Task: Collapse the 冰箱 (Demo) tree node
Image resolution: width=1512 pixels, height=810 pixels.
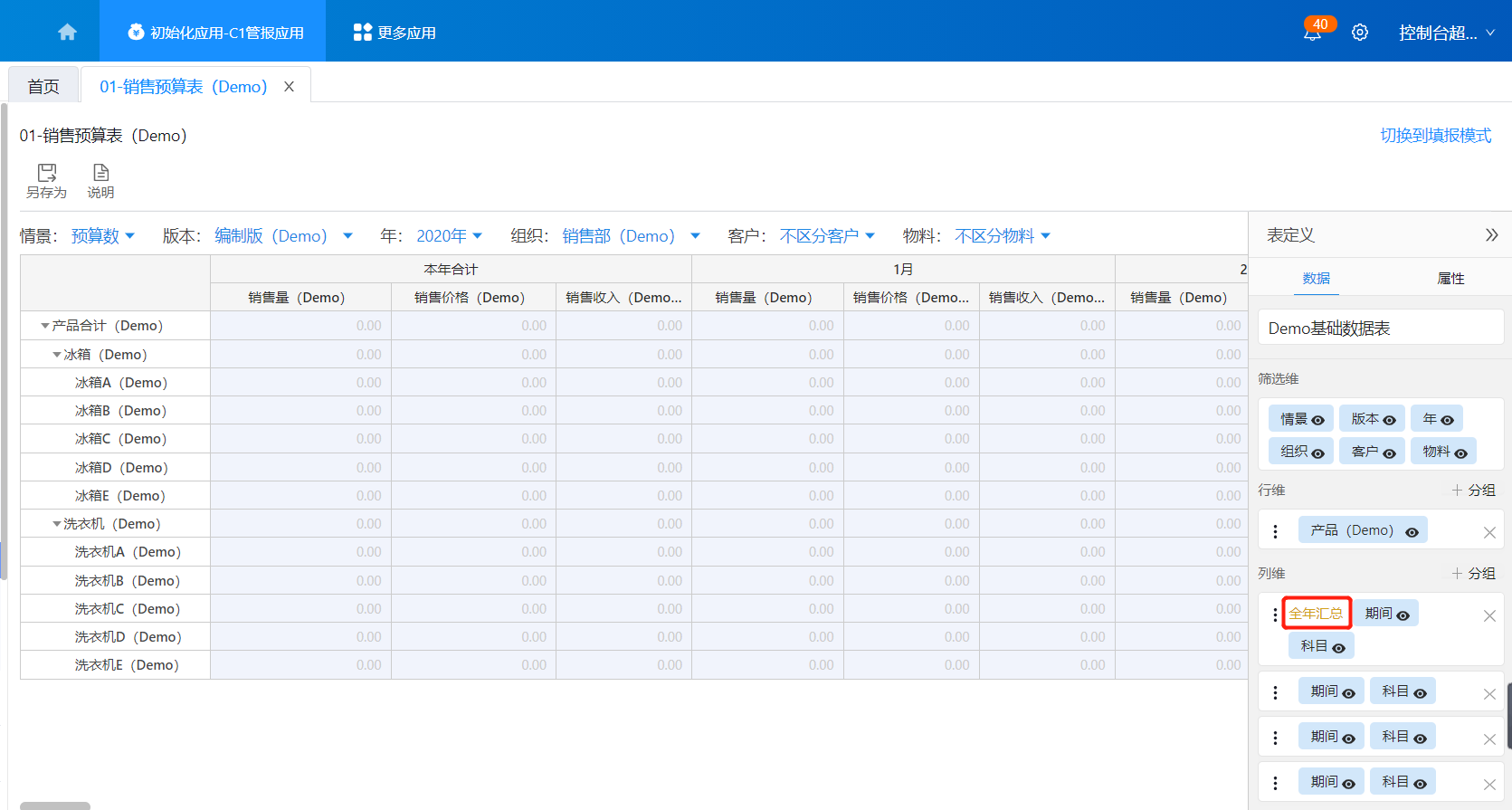Action: [x=57, y=355]
